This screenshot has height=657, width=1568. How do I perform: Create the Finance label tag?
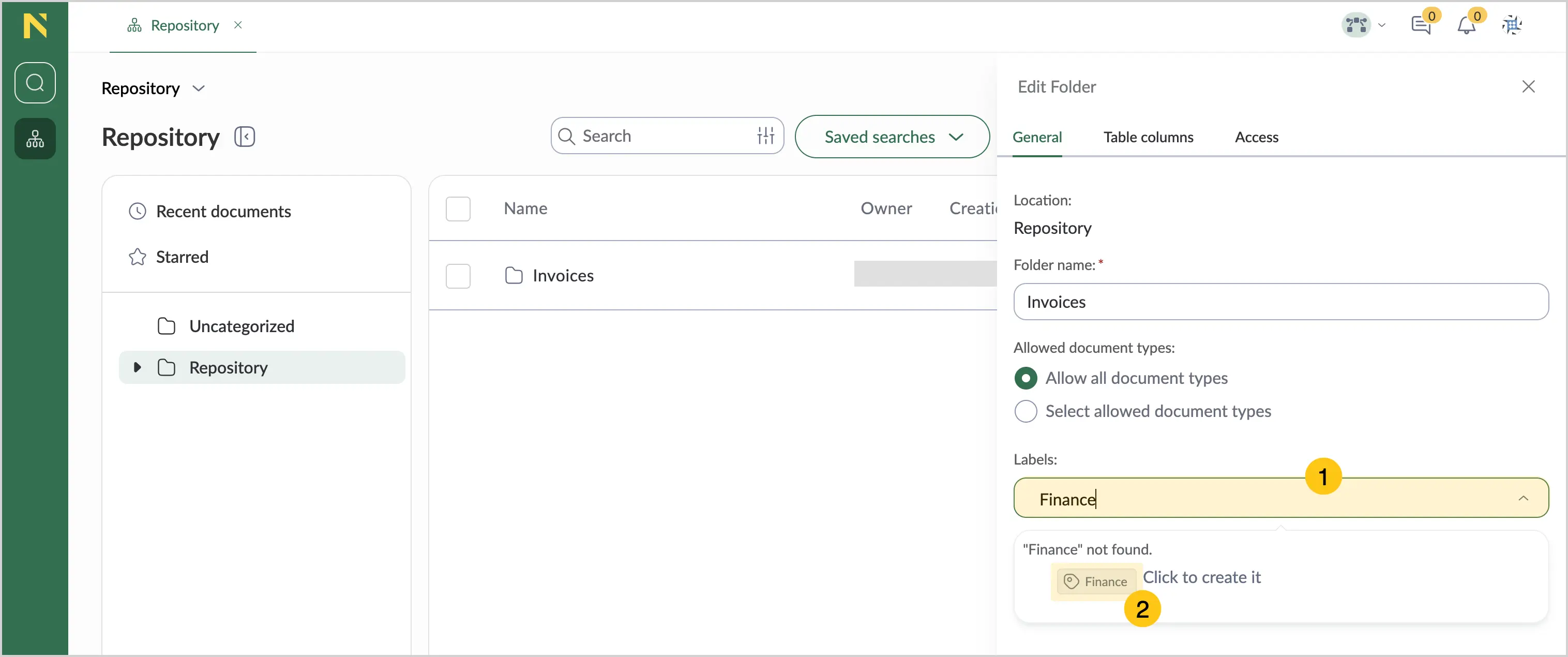tap(1096, 581)
